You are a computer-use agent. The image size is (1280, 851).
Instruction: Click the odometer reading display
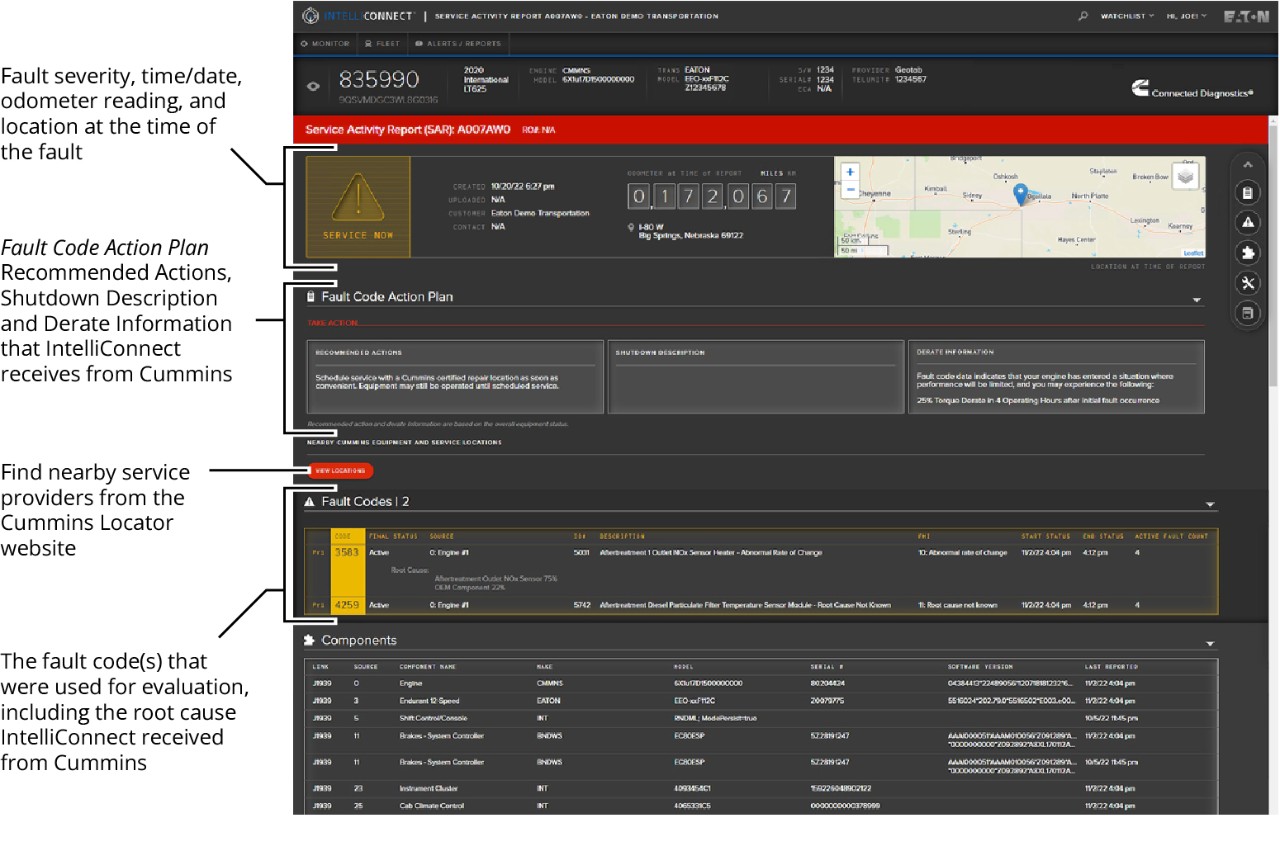(713, 196)
